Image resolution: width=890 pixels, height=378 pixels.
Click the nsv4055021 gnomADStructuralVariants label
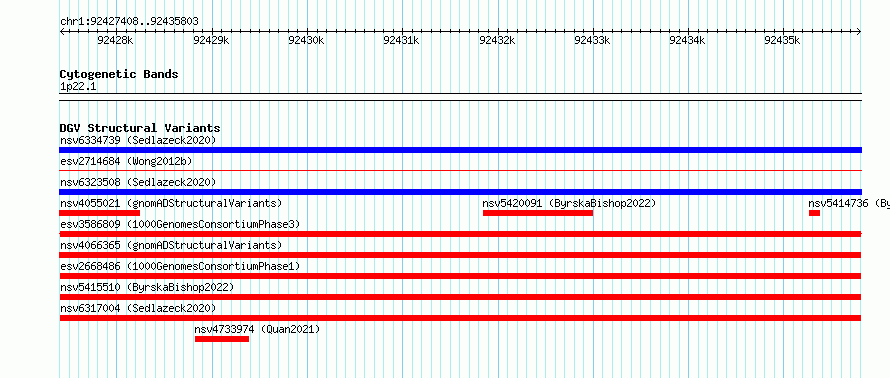pyautogui.click(x=171, y=203)
